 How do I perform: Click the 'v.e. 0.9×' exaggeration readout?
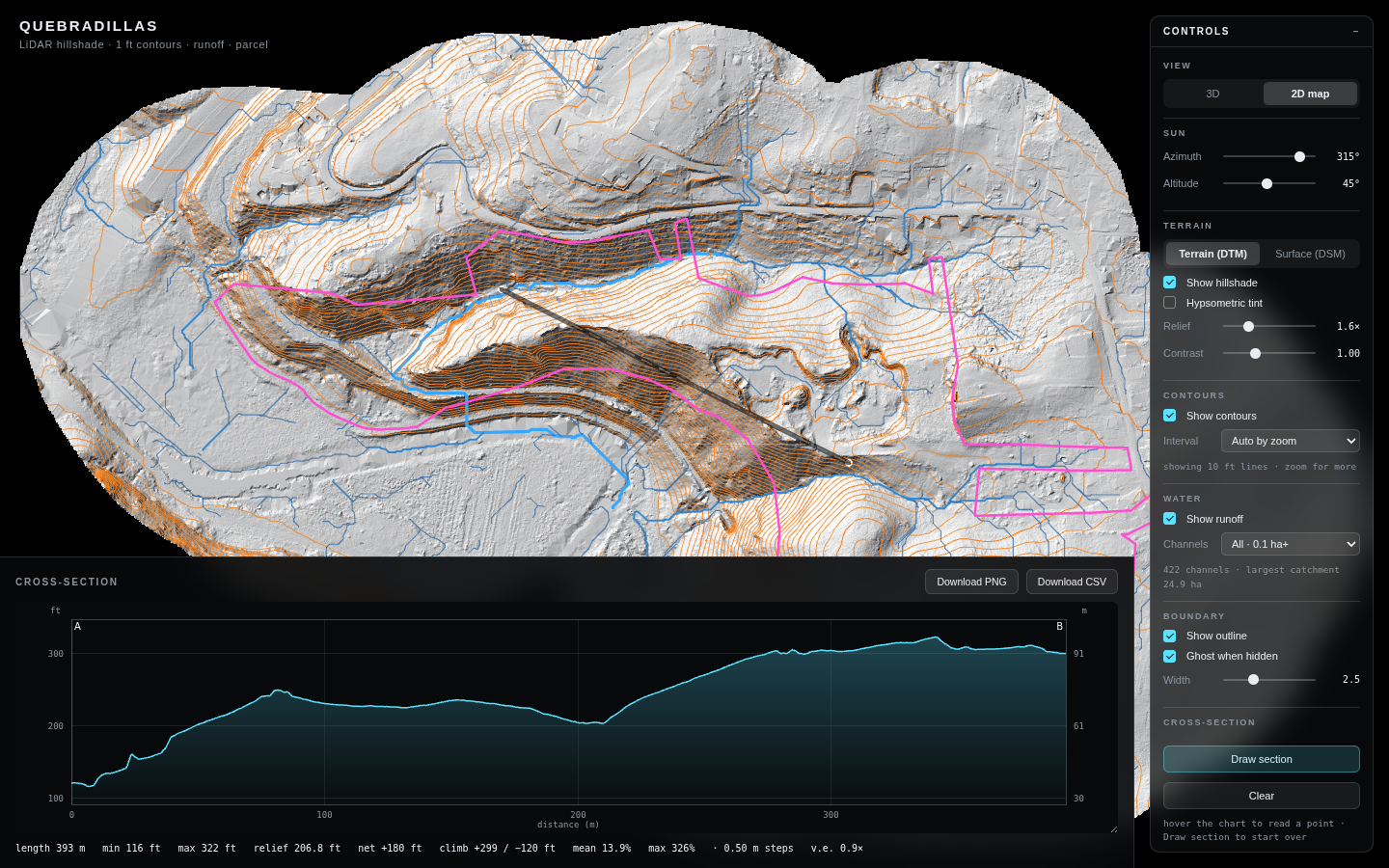pyautogui.click(x=837, y=849)
